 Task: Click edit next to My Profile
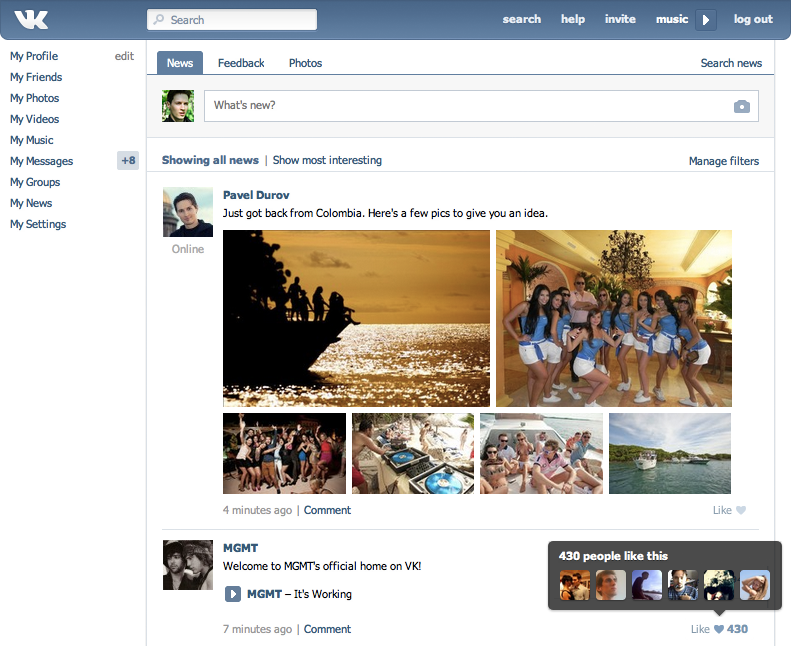point(124,56)
